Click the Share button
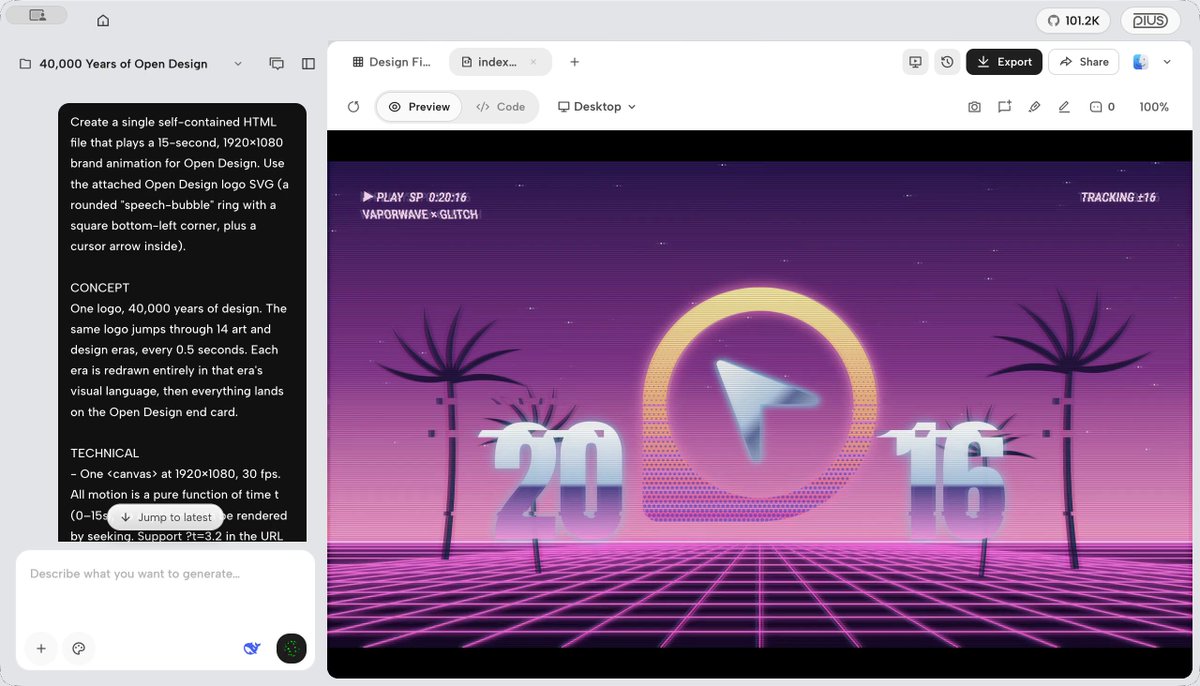 point(1084,62)
